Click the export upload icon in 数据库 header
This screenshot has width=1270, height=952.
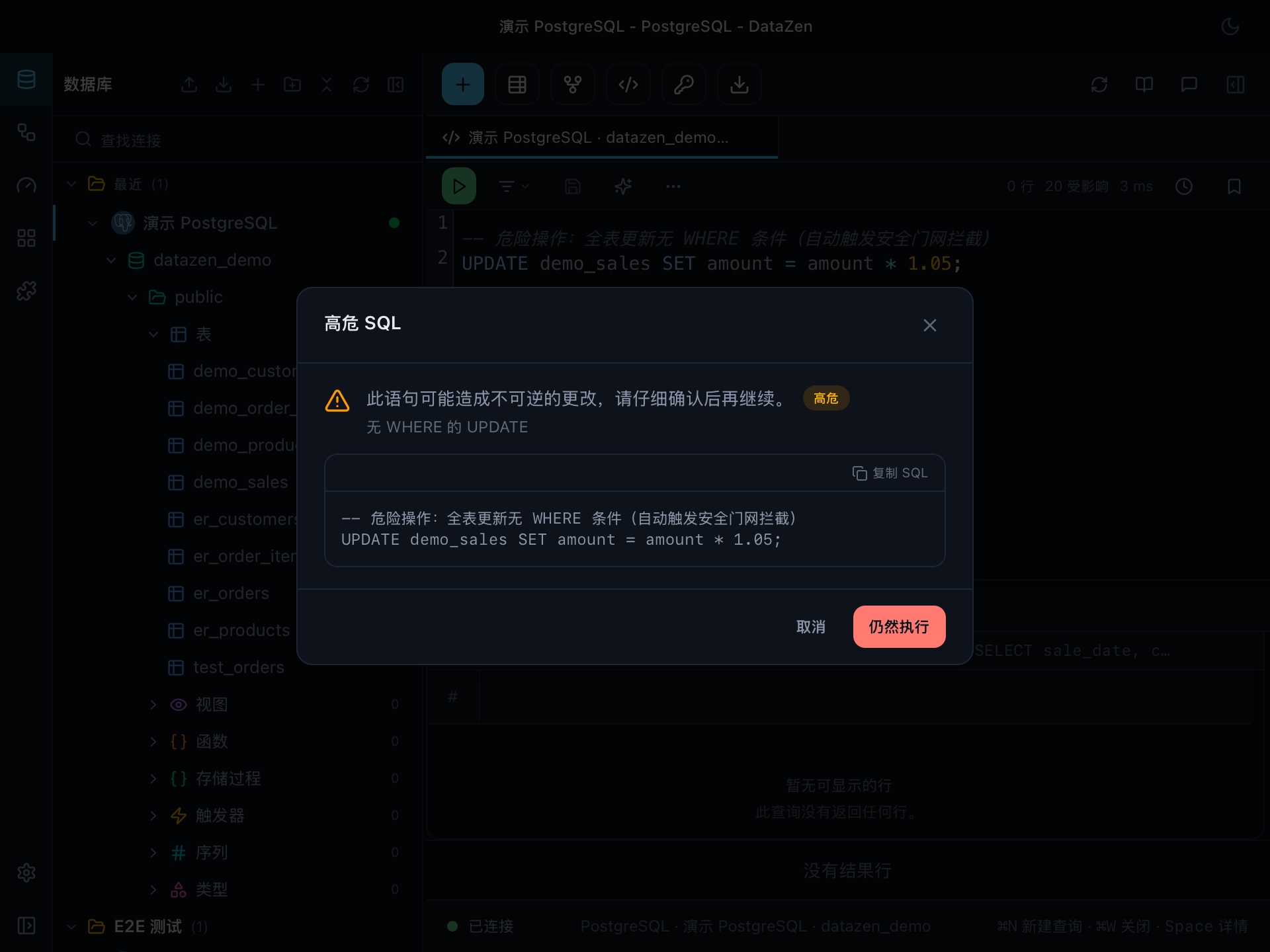point(189,85)
